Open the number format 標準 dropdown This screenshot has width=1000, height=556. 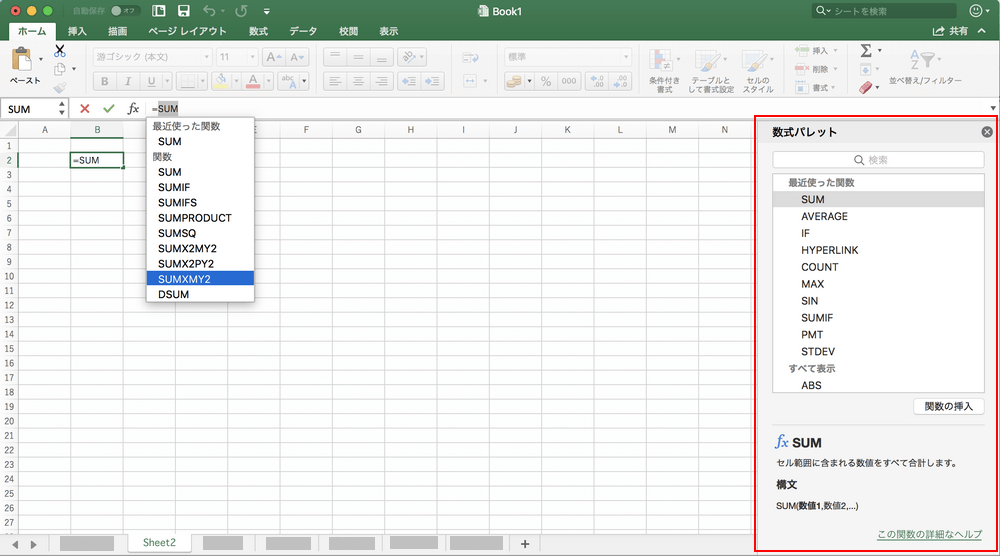pyautogui.click(x=626, y=57)
